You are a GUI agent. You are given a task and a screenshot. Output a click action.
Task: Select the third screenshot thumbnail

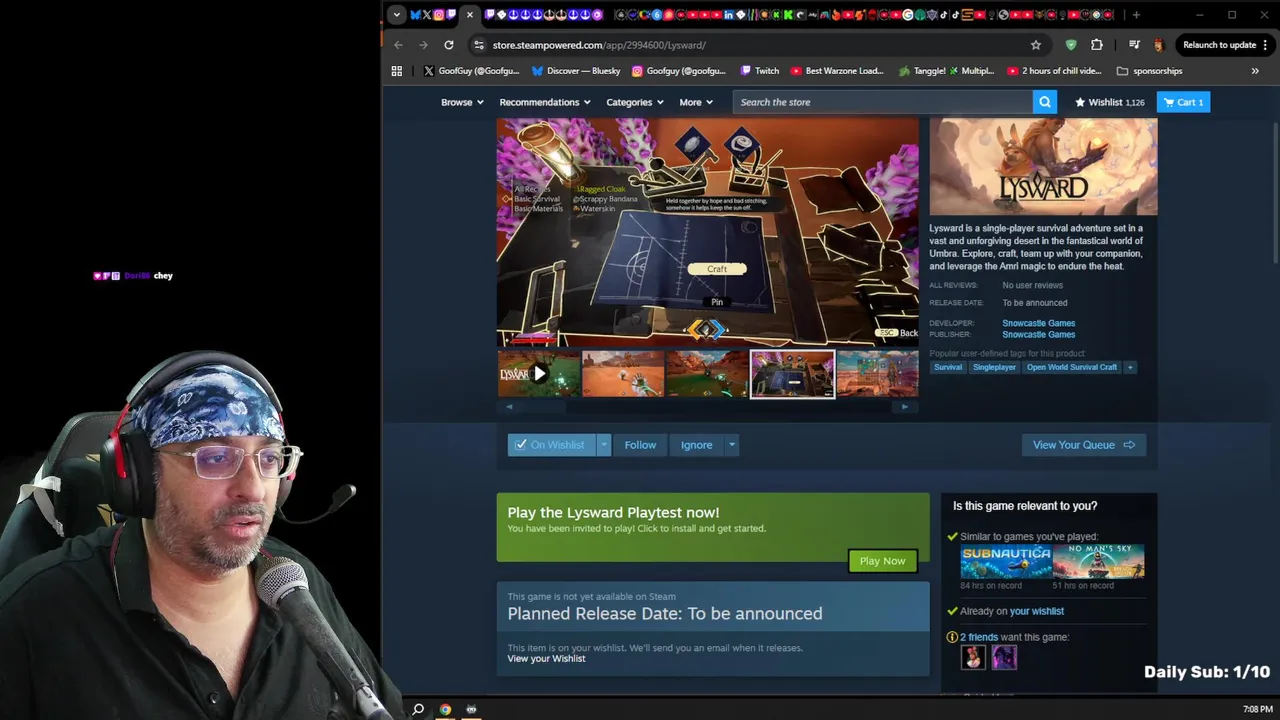(707, 373)
